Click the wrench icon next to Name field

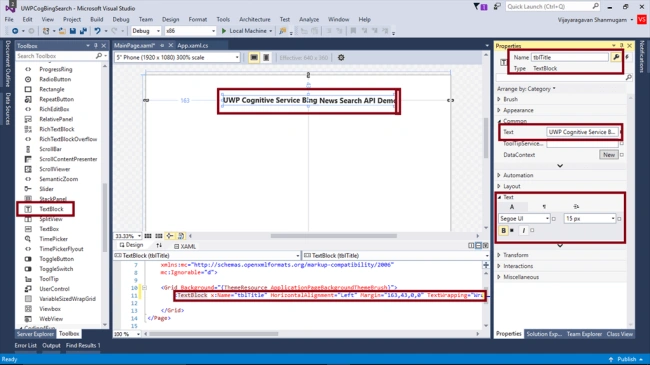[616, 57]
